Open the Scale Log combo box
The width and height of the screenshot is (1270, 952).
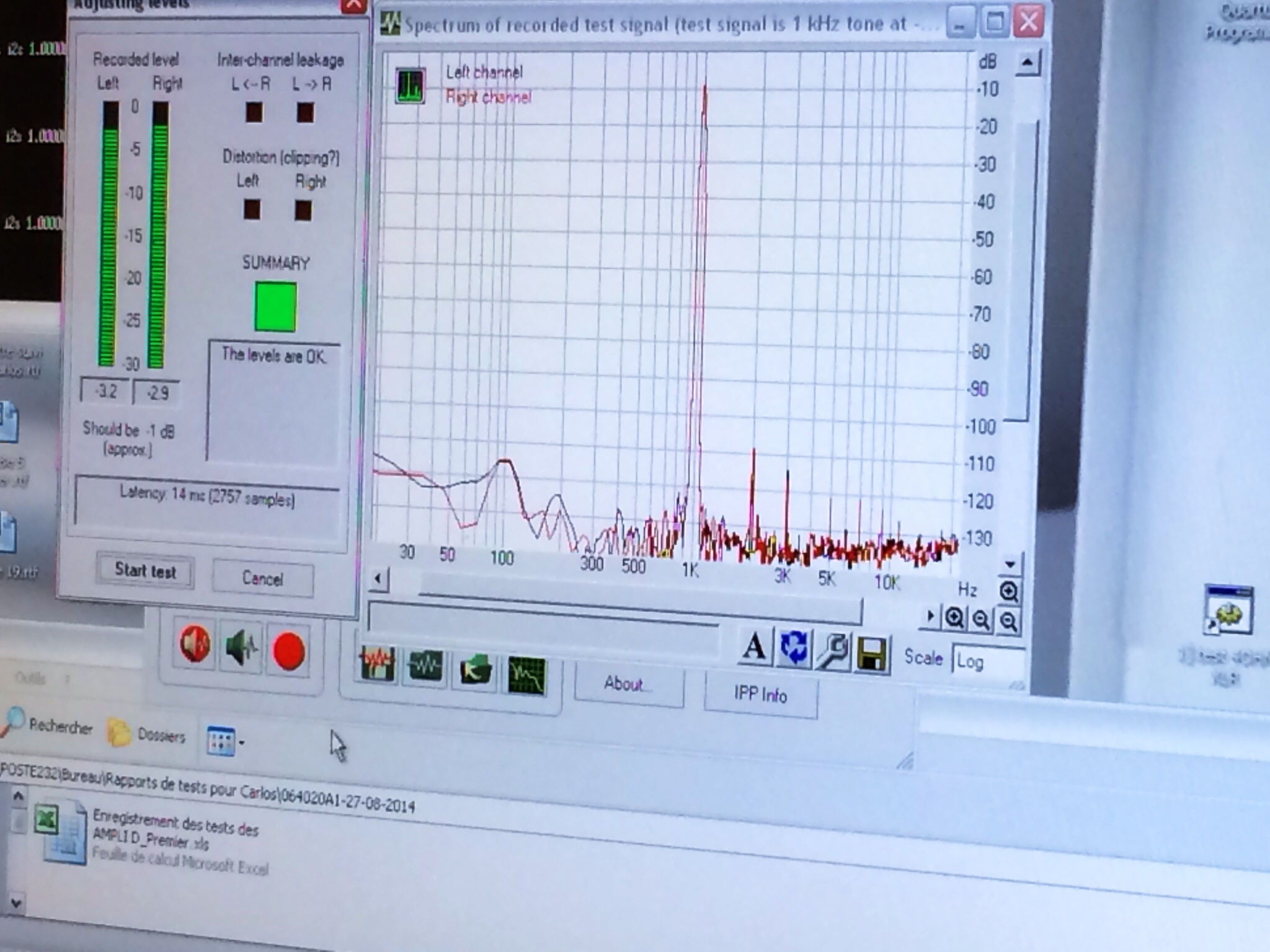pyautogui.click(x=986, y=663)
